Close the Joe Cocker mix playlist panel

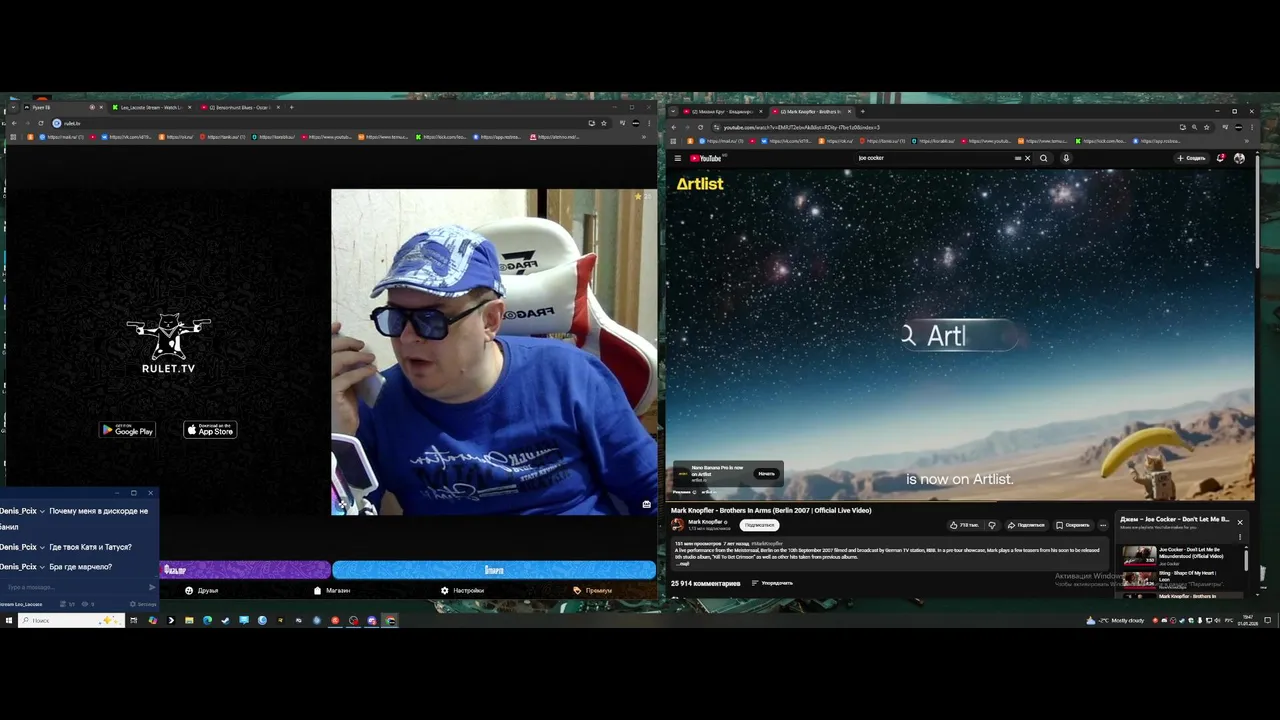click(1240, 522)
